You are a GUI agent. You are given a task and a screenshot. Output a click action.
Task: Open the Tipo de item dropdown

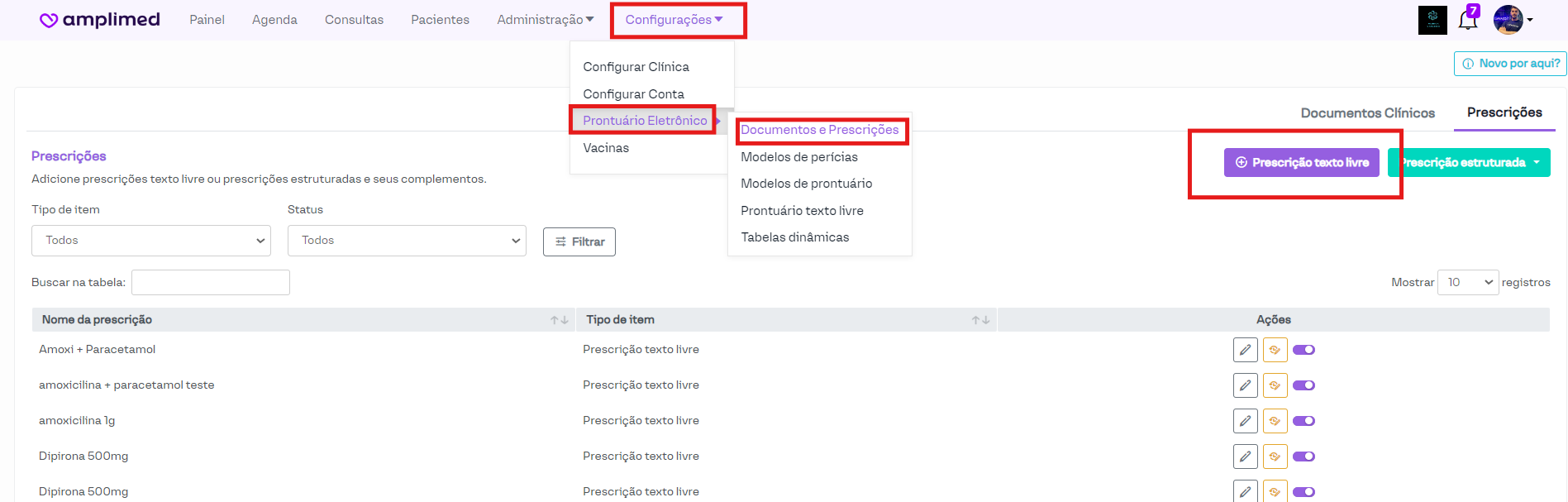[151, 241]
